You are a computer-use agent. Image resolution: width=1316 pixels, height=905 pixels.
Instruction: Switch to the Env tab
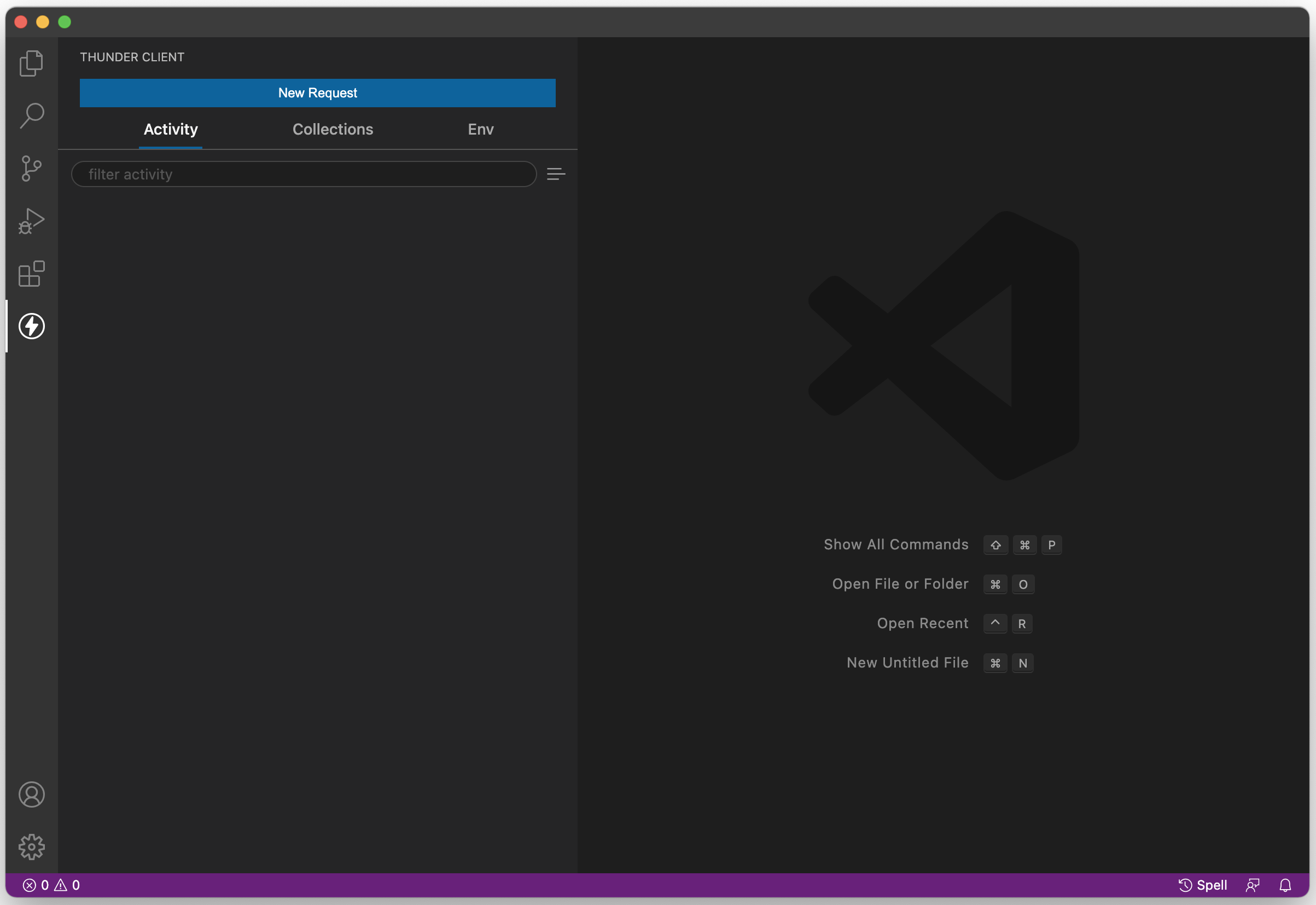click(480, 129)
